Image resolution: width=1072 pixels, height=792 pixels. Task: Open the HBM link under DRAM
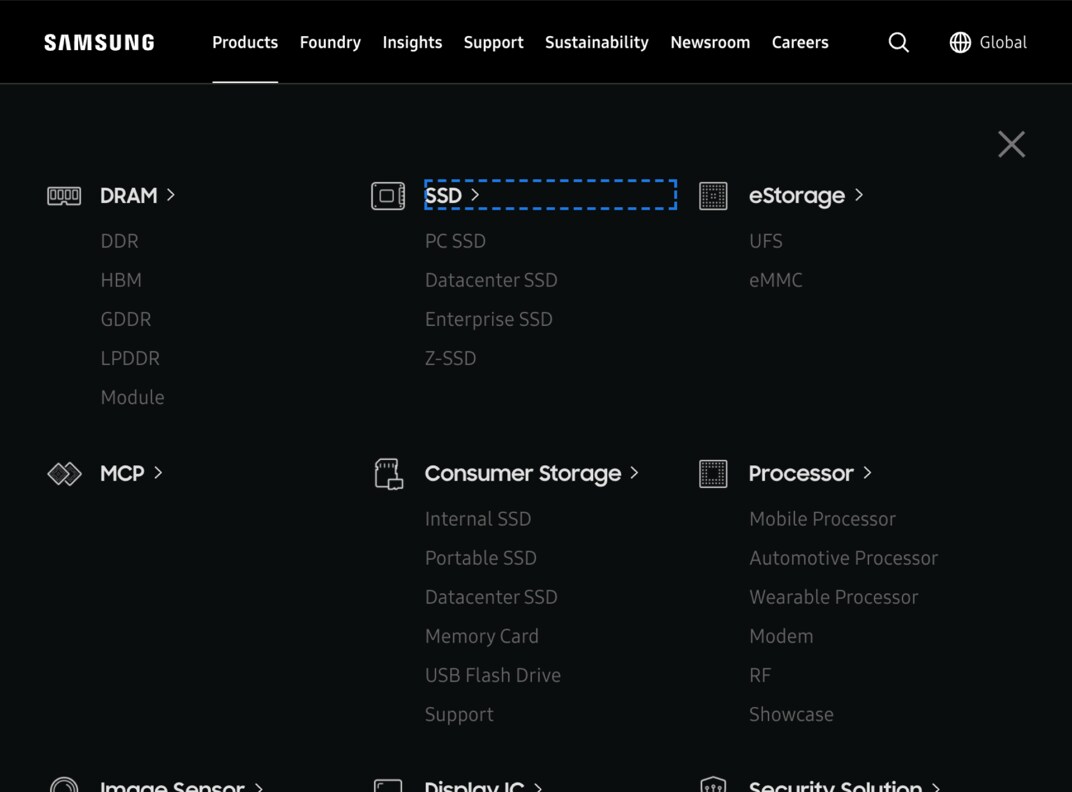(x=121, y=280)
